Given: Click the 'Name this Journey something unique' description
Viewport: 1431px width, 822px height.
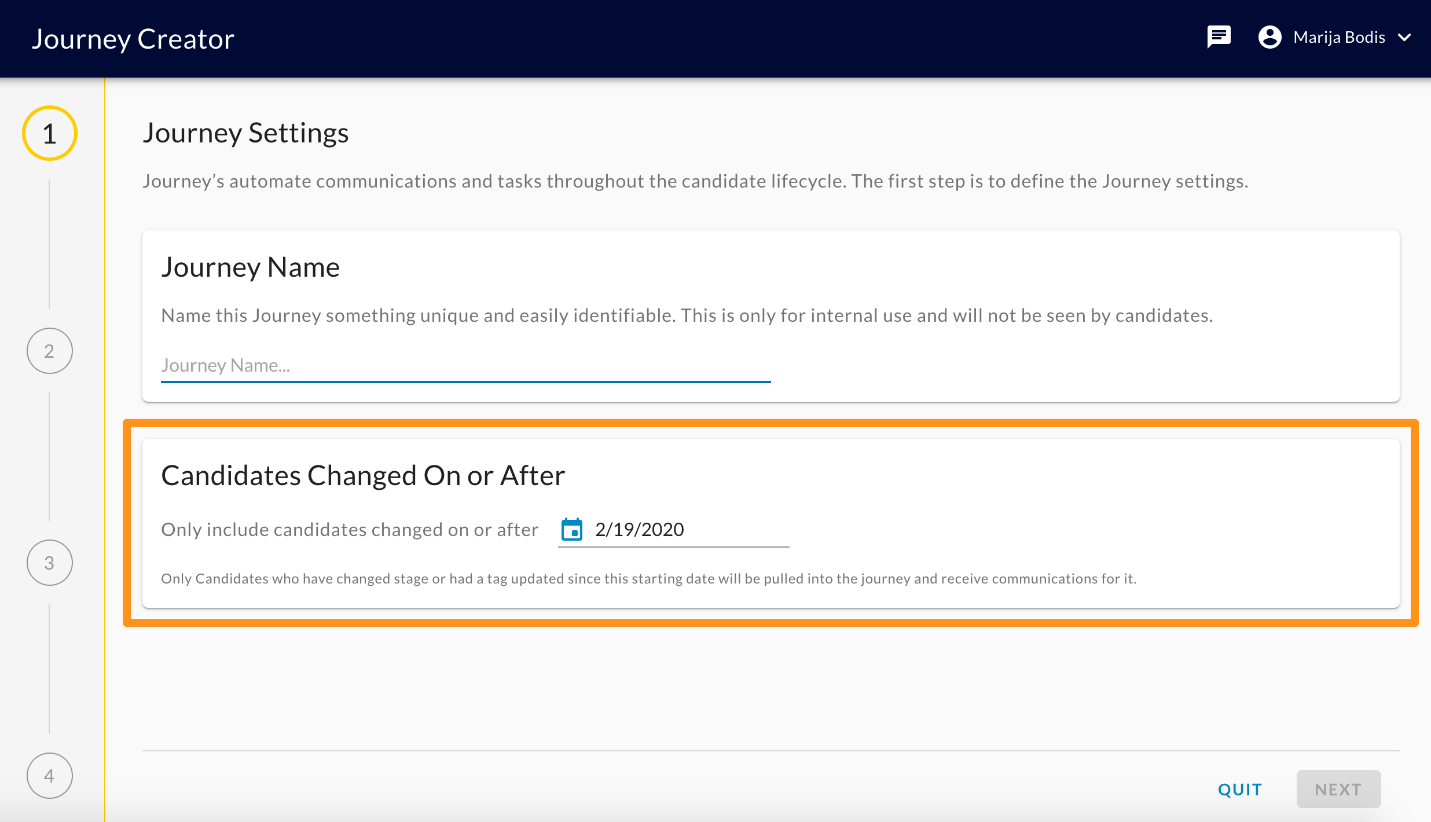Looking at the screenshot, I should pyautogui.click(x=687, y=316).
